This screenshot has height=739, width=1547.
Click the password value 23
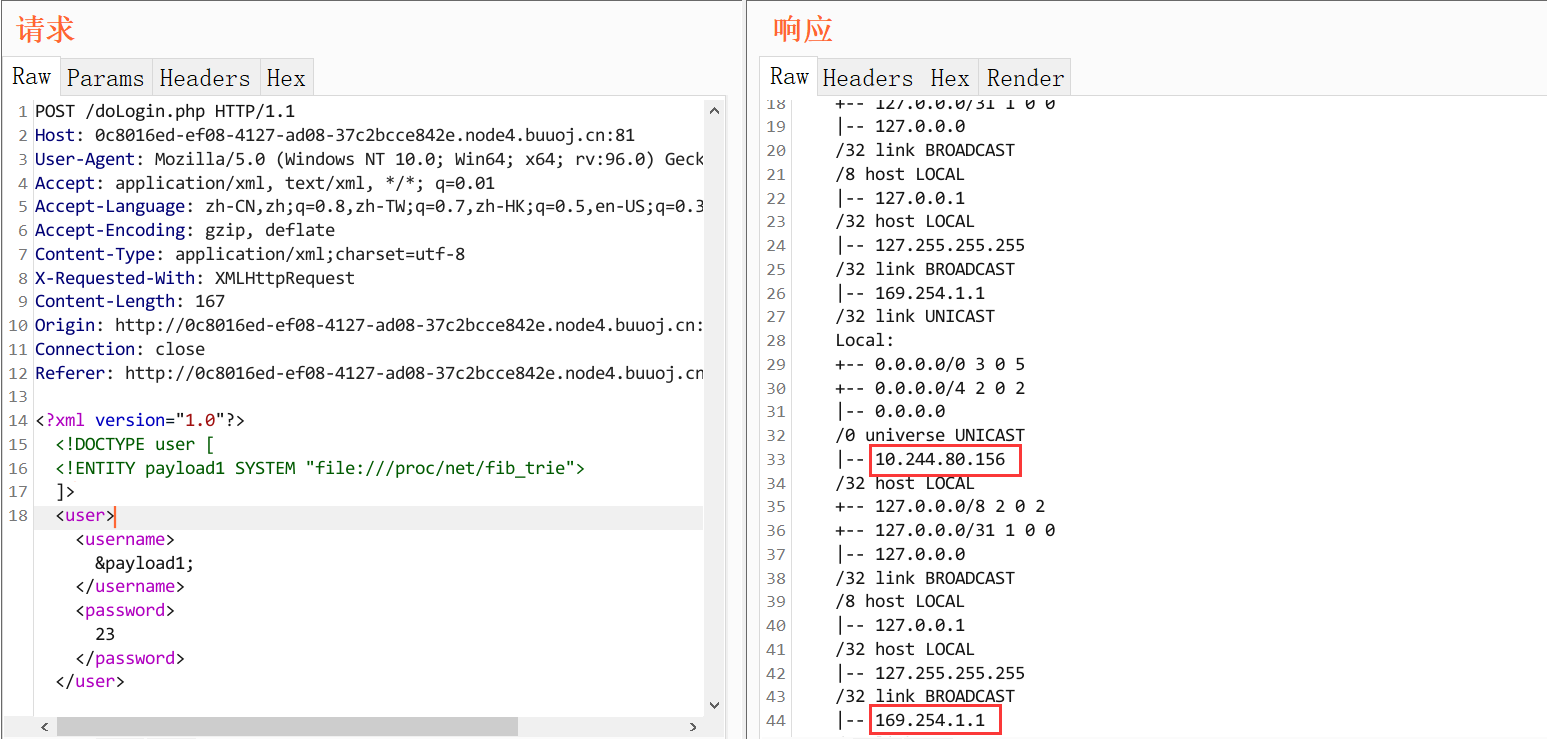(x=105, y=634)
